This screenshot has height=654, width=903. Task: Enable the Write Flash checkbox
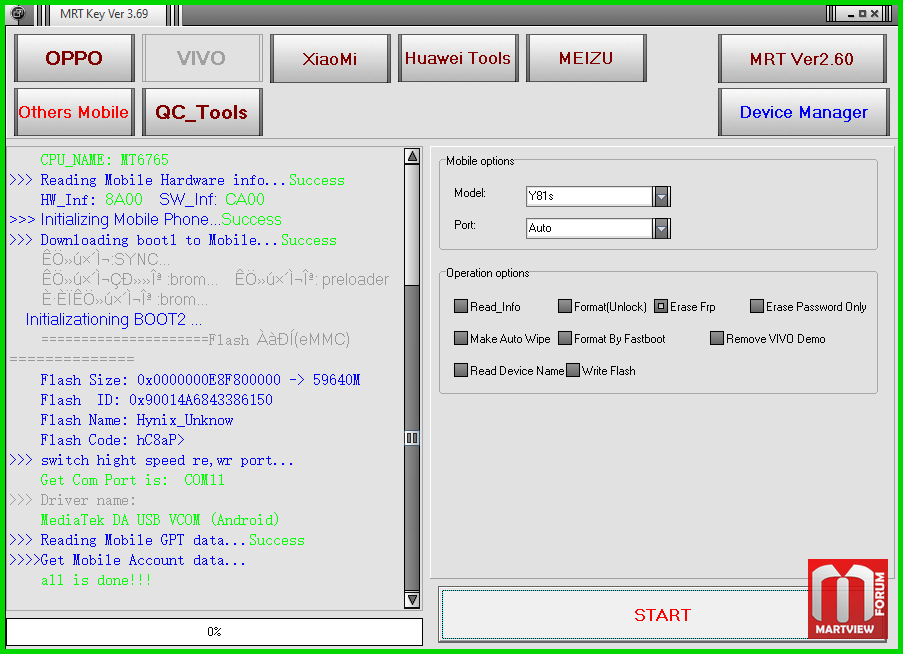tap(573, 370)
